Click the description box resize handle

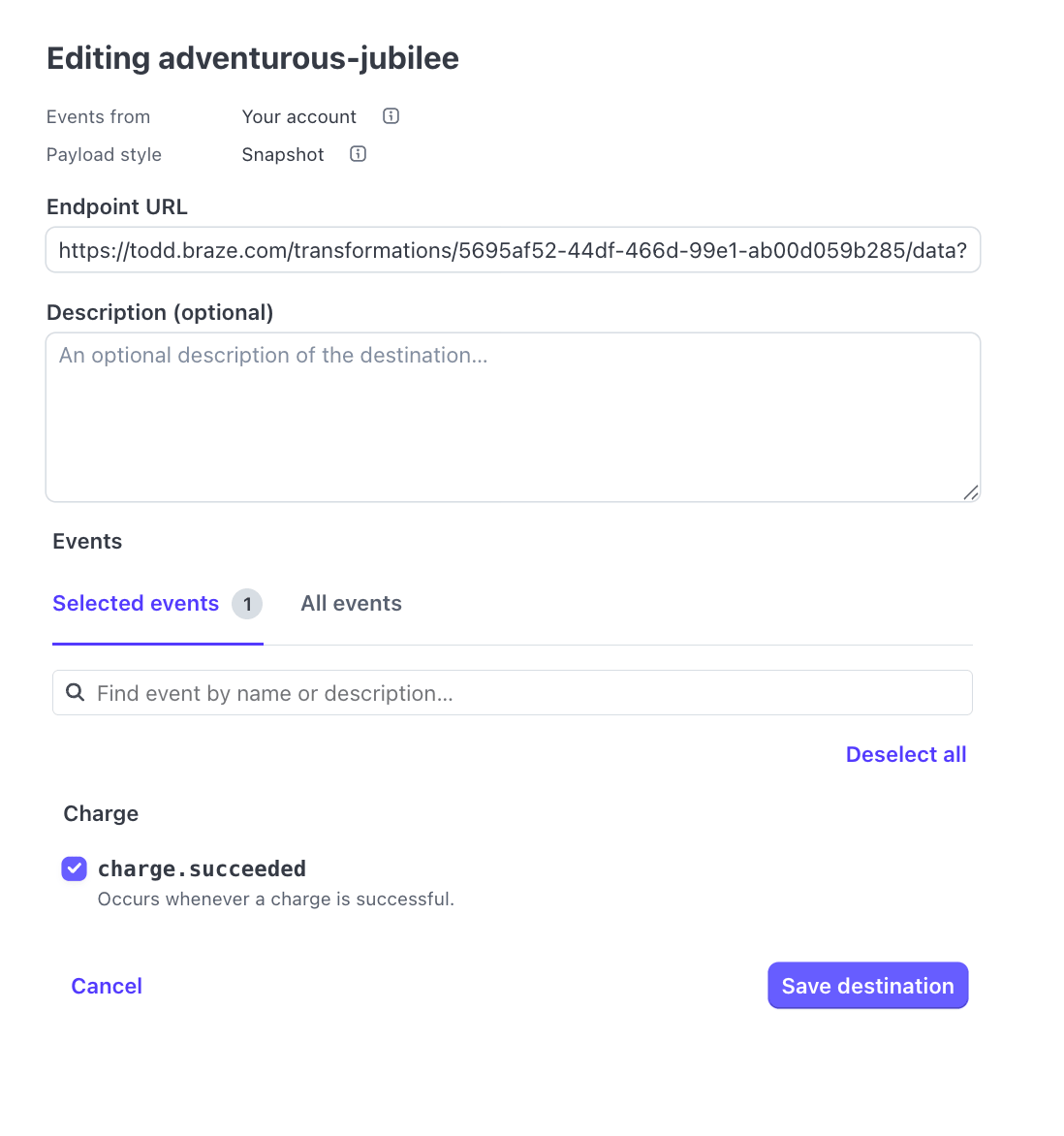pyautogui.click(x=971, y=492)
